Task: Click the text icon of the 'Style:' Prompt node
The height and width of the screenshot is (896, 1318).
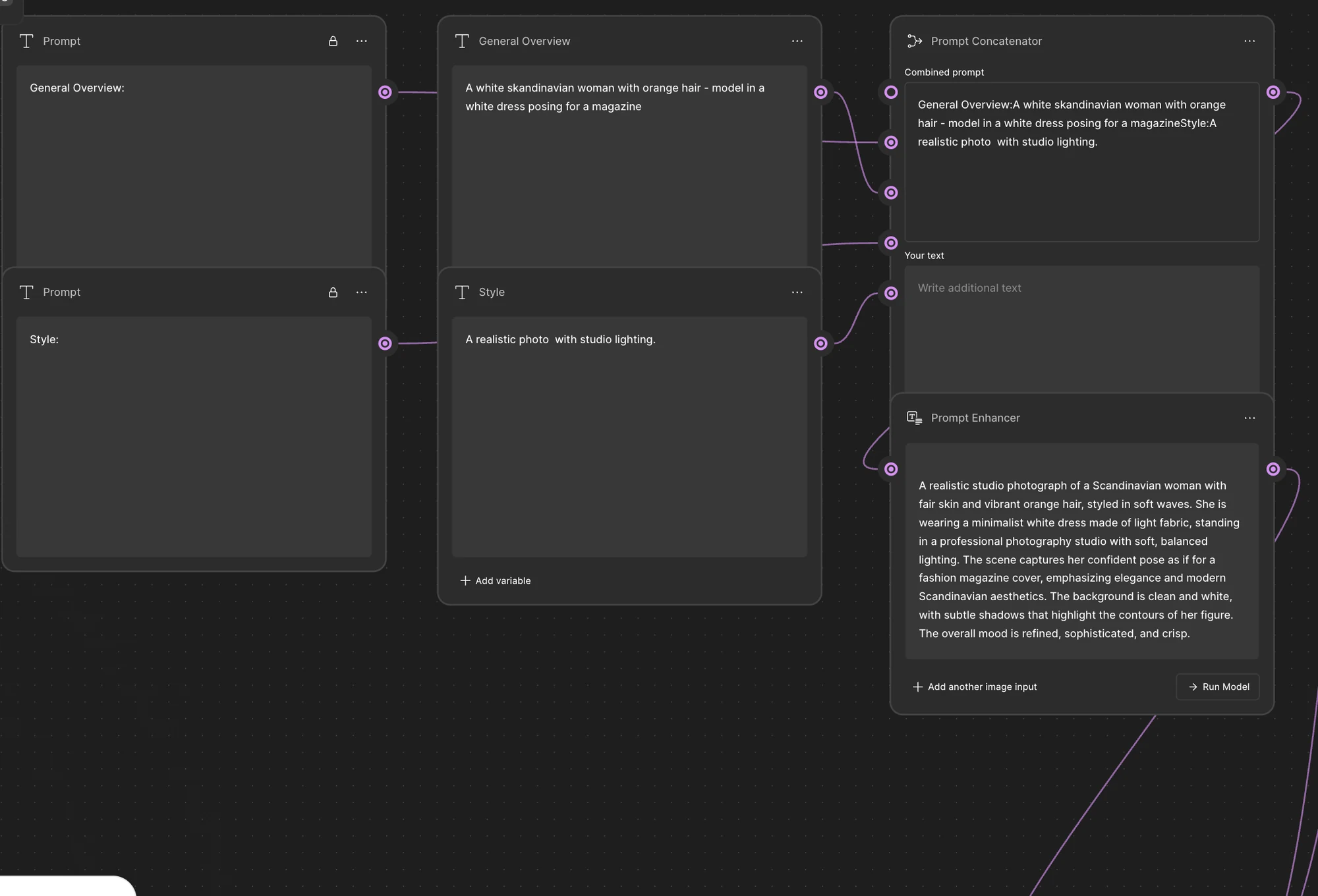Action: click(x=26, y=292)
